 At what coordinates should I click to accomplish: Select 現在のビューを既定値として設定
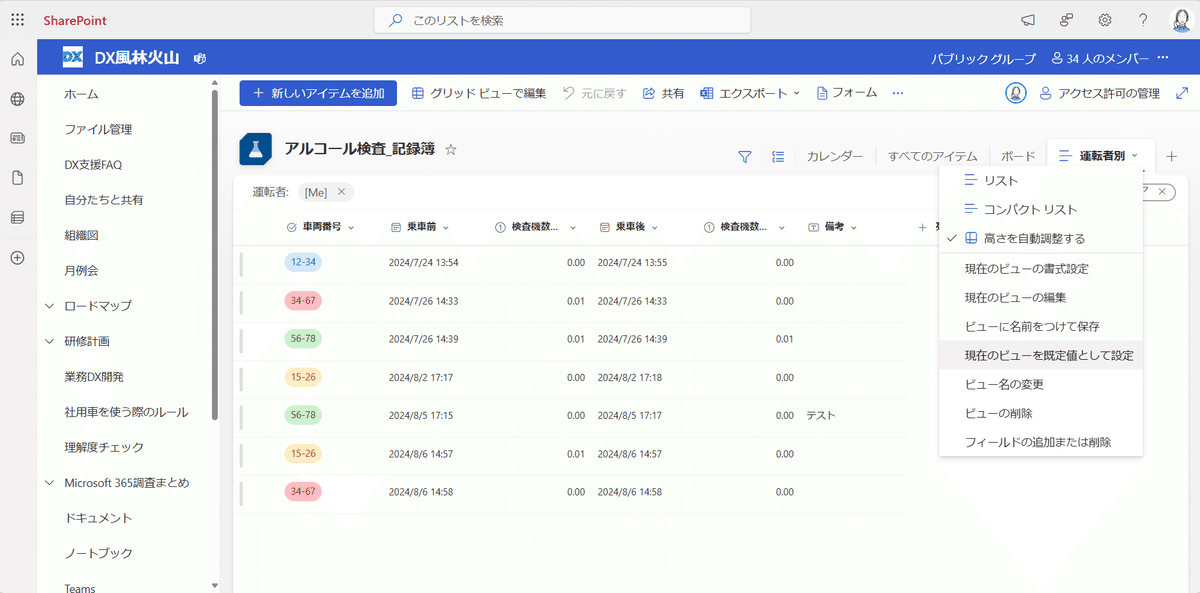(1040, 356)
